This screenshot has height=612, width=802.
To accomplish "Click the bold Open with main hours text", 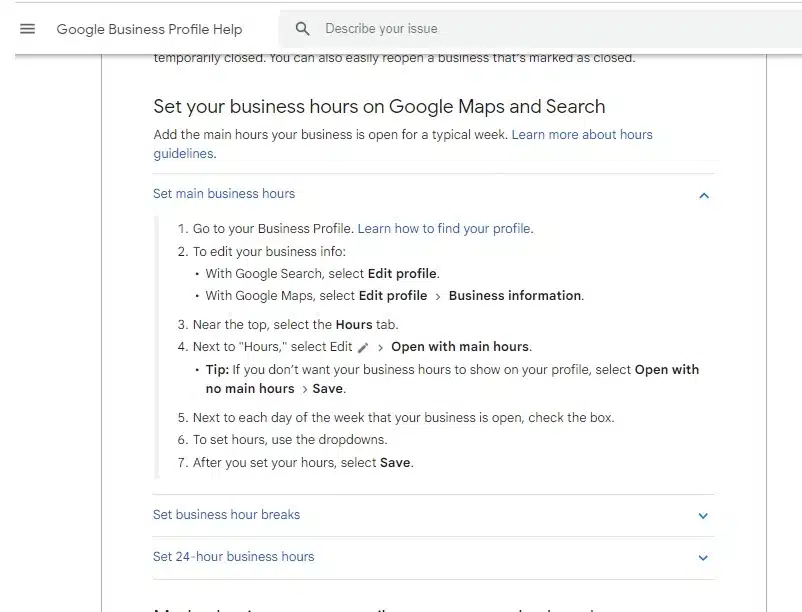I will [x=460, y=347].
